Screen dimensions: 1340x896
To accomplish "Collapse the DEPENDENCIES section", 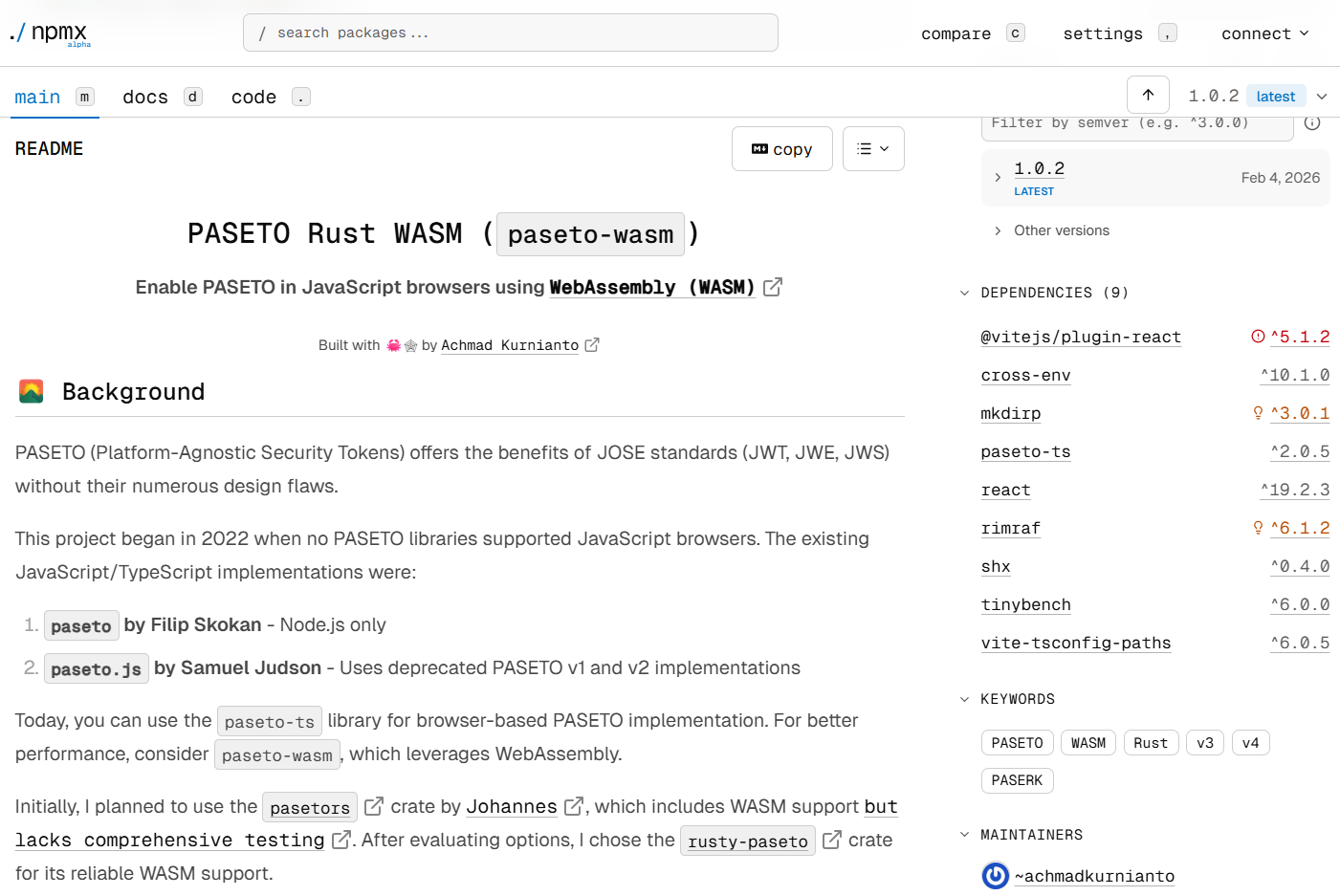I will pyautogui.click(x=964, y=293).
